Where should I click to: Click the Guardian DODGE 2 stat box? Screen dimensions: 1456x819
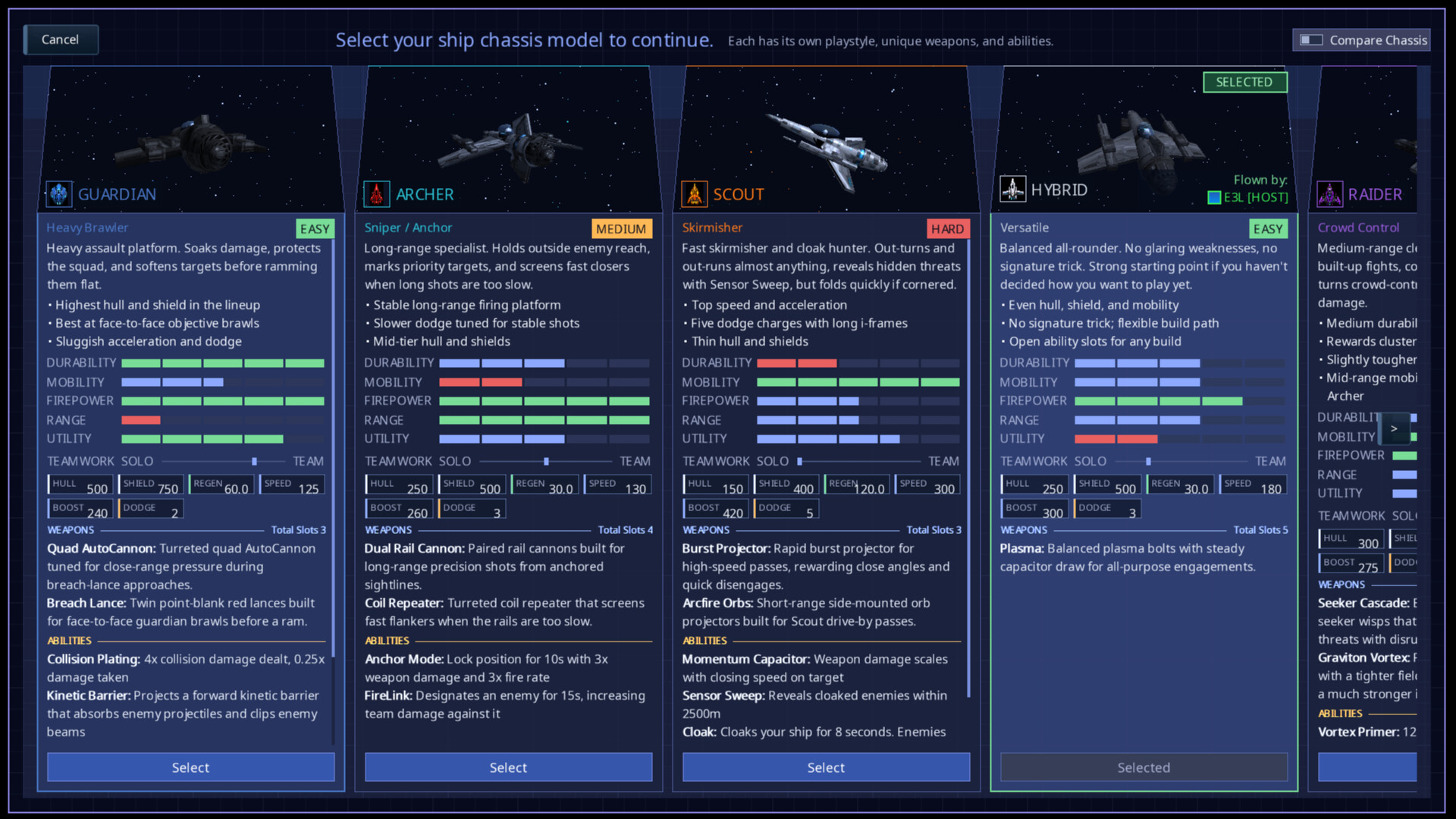pos(151,510)
